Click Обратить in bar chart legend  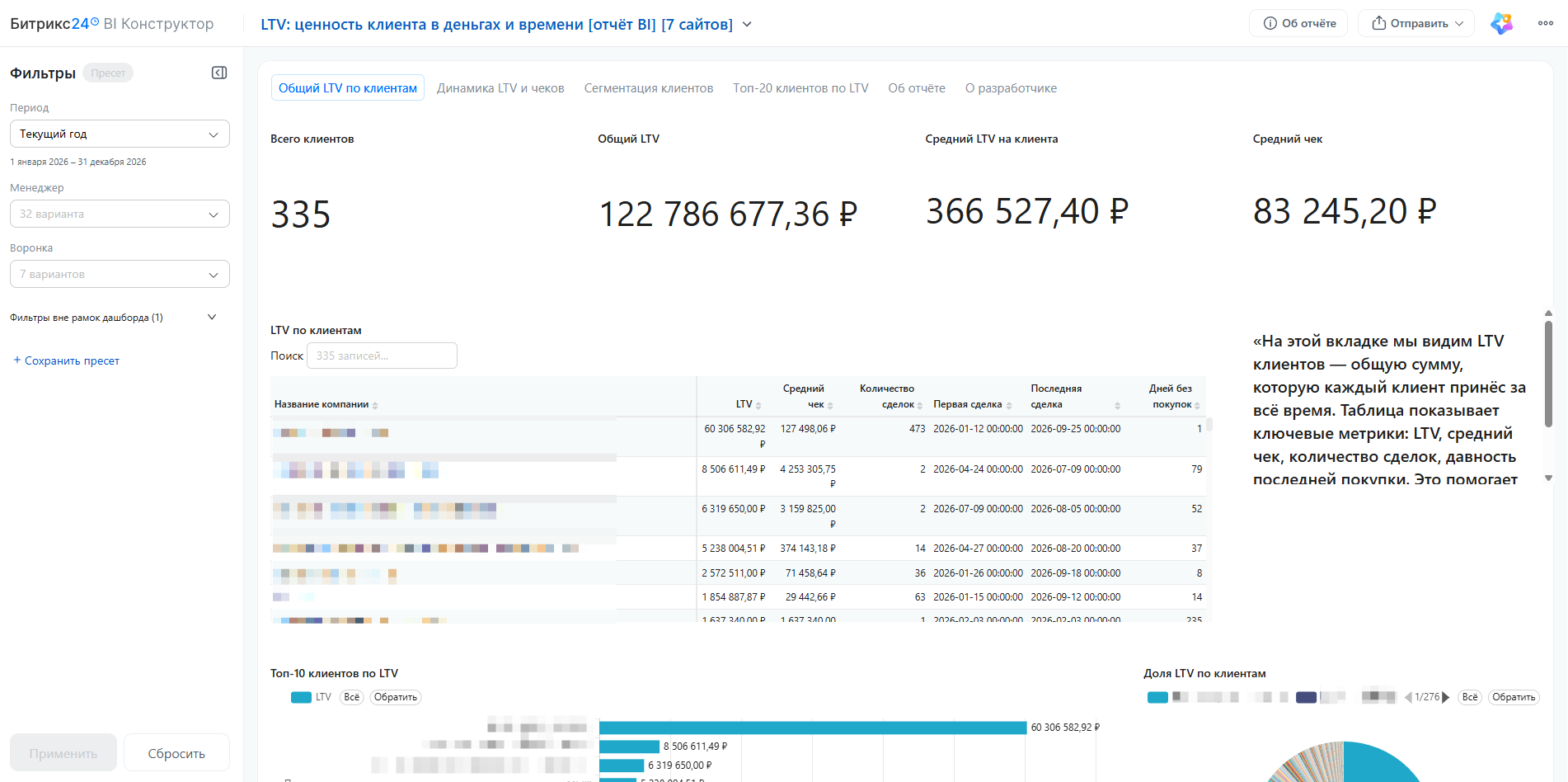point(396,697)
